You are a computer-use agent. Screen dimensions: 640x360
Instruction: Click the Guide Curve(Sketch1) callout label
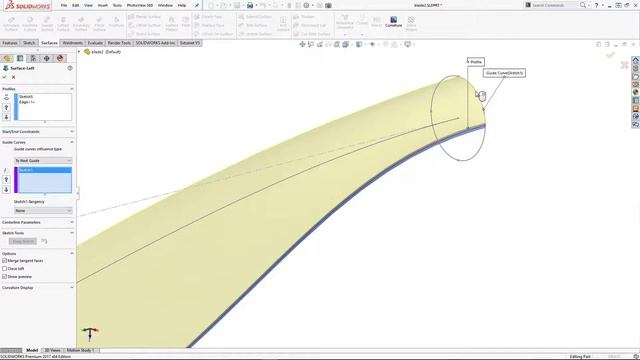click(504, 73)
